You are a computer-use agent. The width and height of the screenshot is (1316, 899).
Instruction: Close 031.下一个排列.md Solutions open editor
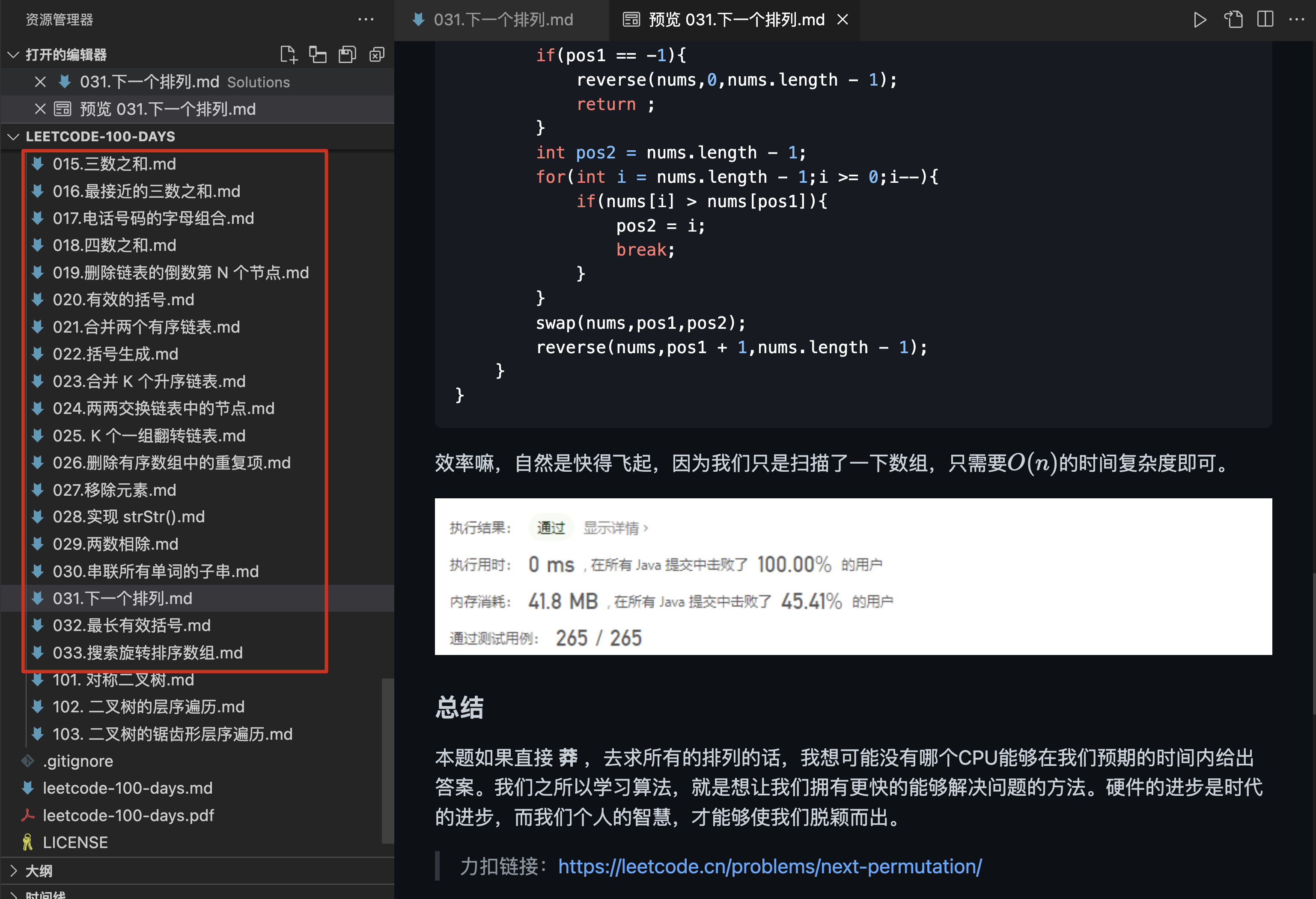tap(40, 82)
